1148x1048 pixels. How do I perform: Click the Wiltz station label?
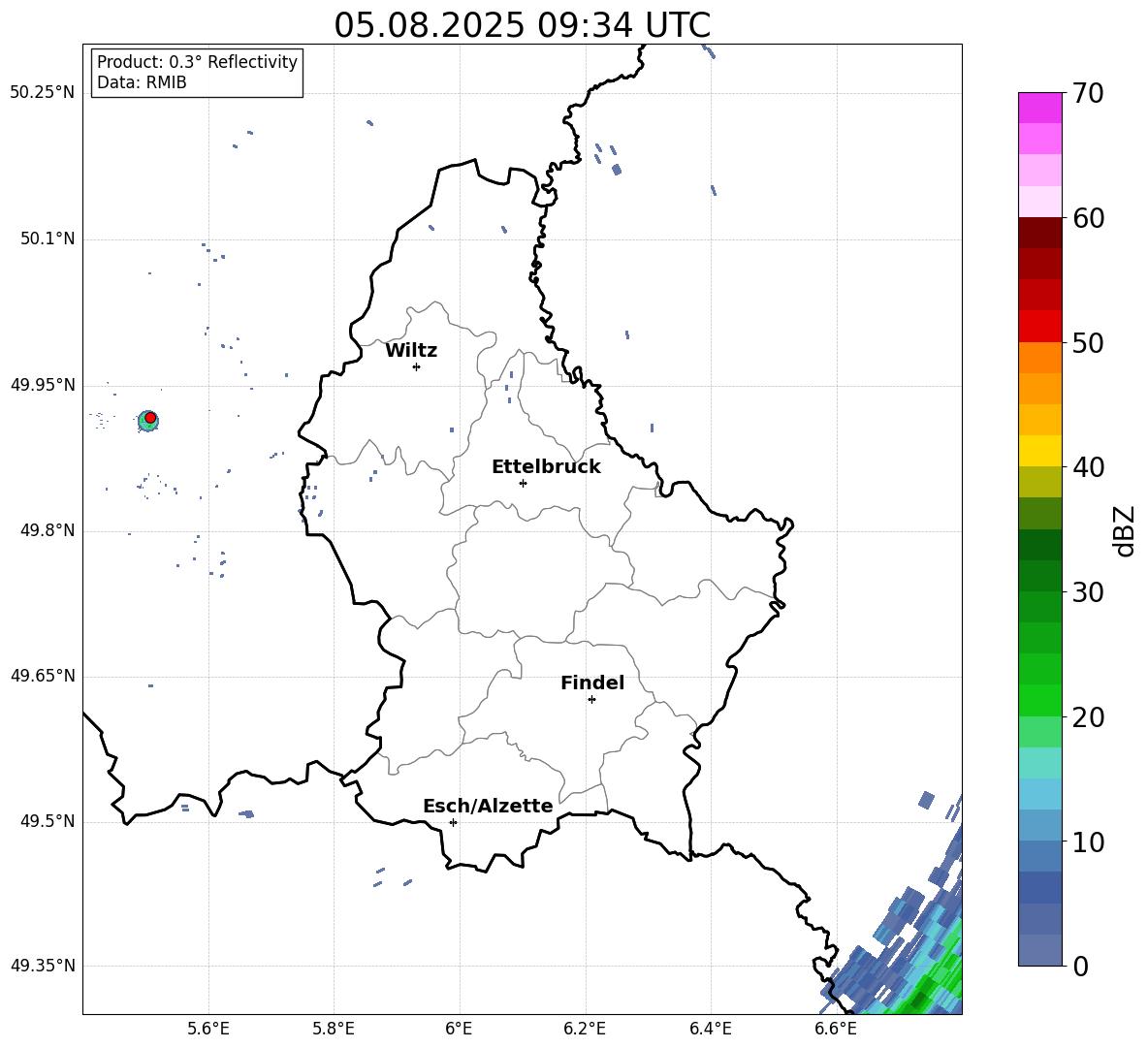coord(411,351)
